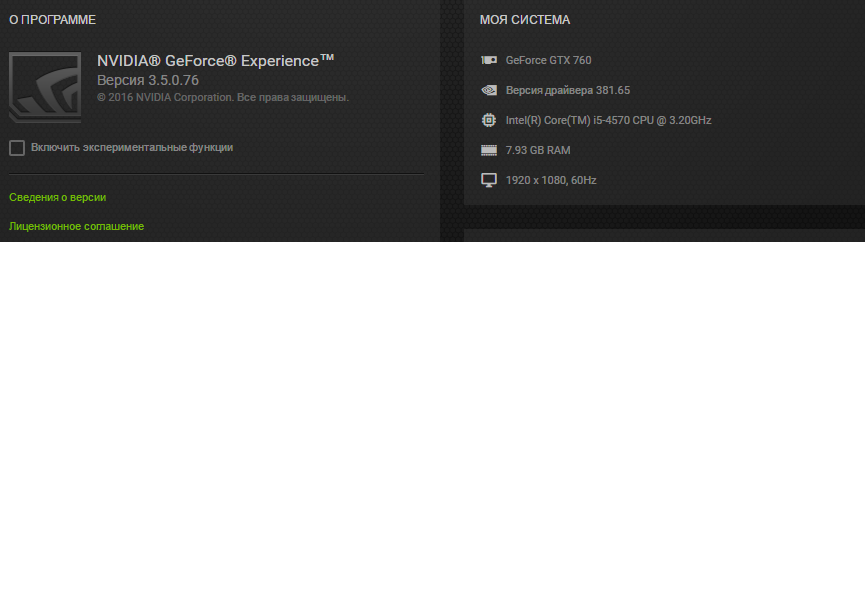Viewport: 865px width, 601px height.
Task: Select the 'Intel(R) Core(TM) i5-4570 CPU' text
Action: pyautogui.click(x=579, y=120)
